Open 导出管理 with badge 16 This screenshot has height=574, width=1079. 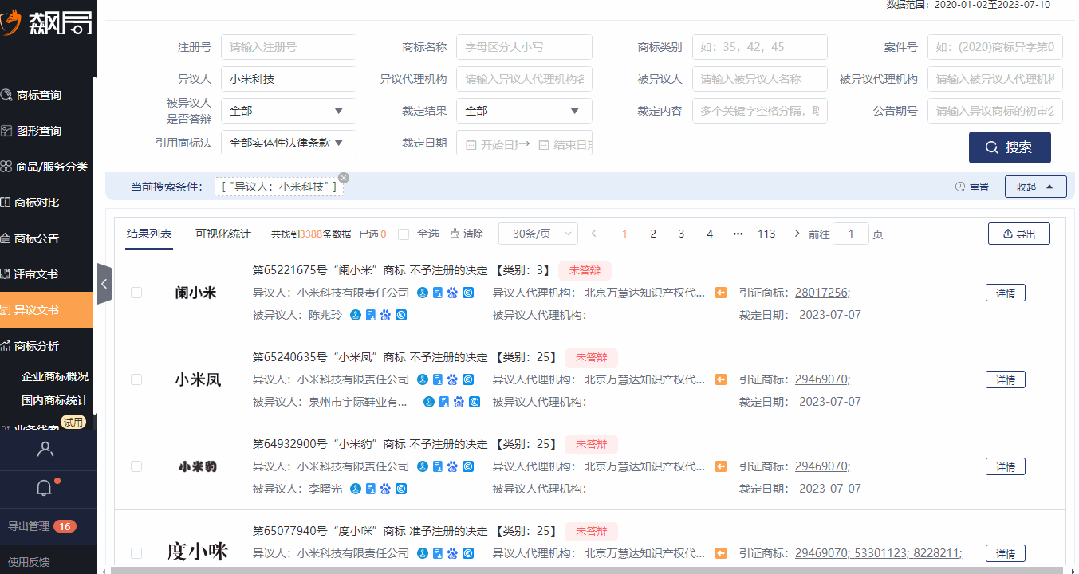coord(41,527)
